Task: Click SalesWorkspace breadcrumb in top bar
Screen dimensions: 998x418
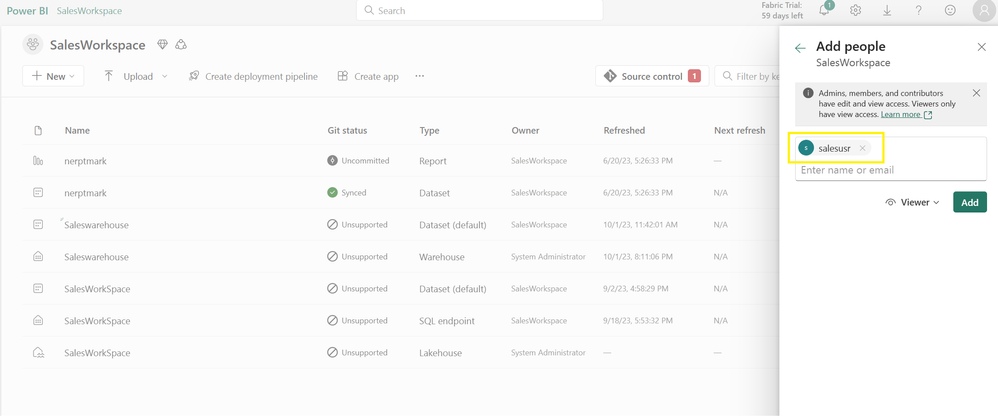Action: (x=89, y=11)
